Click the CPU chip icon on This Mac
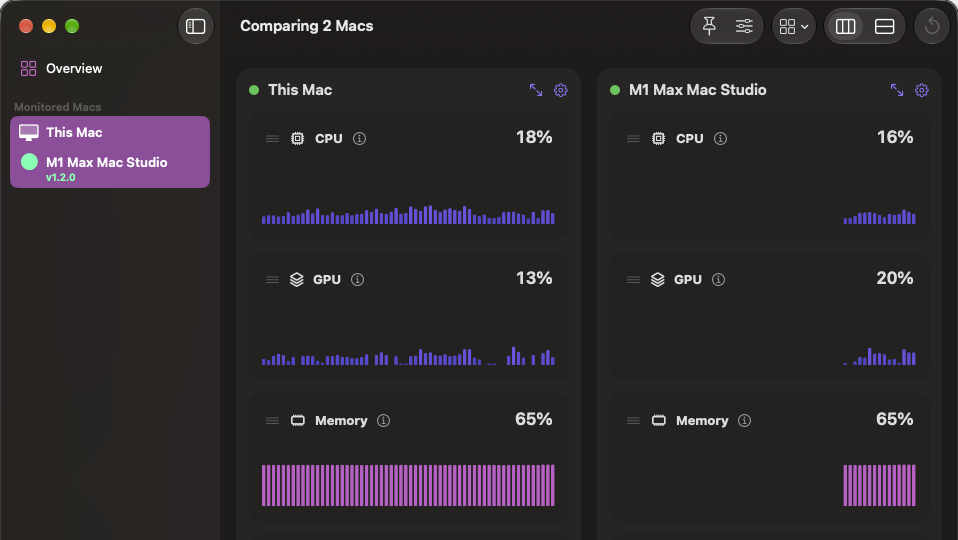Viewport: 958px width, 540px height. [x=298, y=139]
